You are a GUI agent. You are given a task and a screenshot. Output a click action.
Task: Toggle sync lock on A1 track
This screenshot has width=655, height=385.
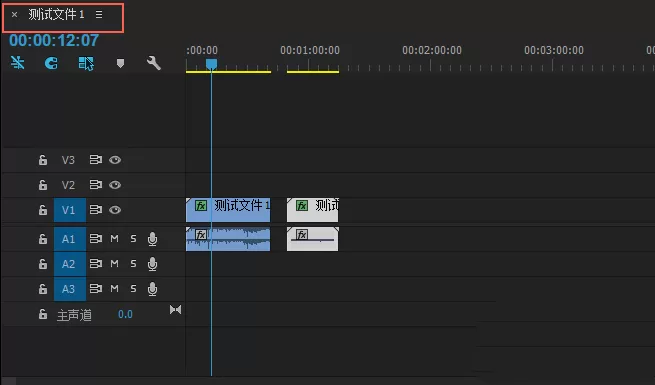point(96,239)
